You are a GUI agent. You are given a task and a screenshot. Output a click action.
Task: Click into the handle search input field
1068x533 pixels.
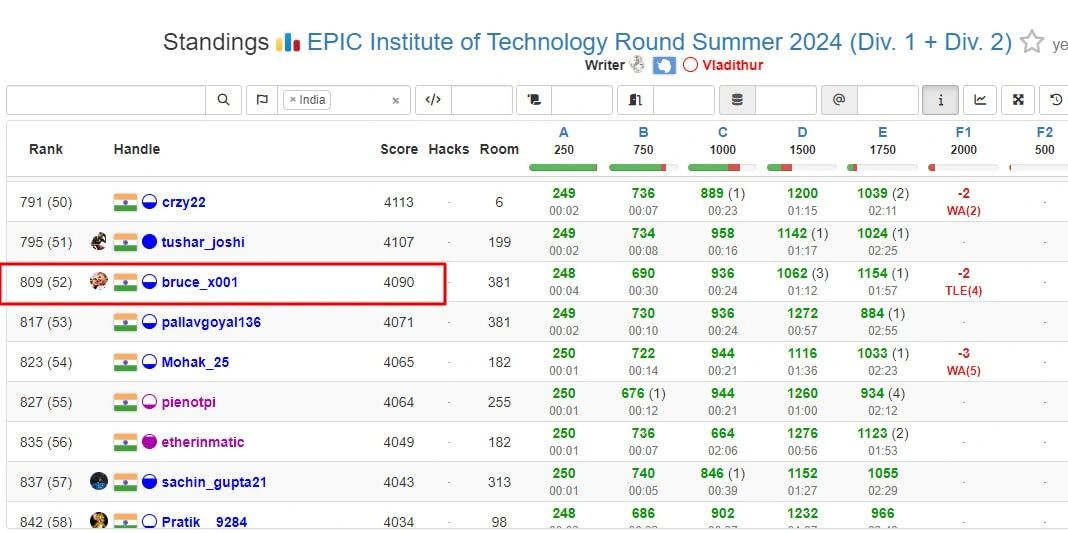tap(106, 100)
